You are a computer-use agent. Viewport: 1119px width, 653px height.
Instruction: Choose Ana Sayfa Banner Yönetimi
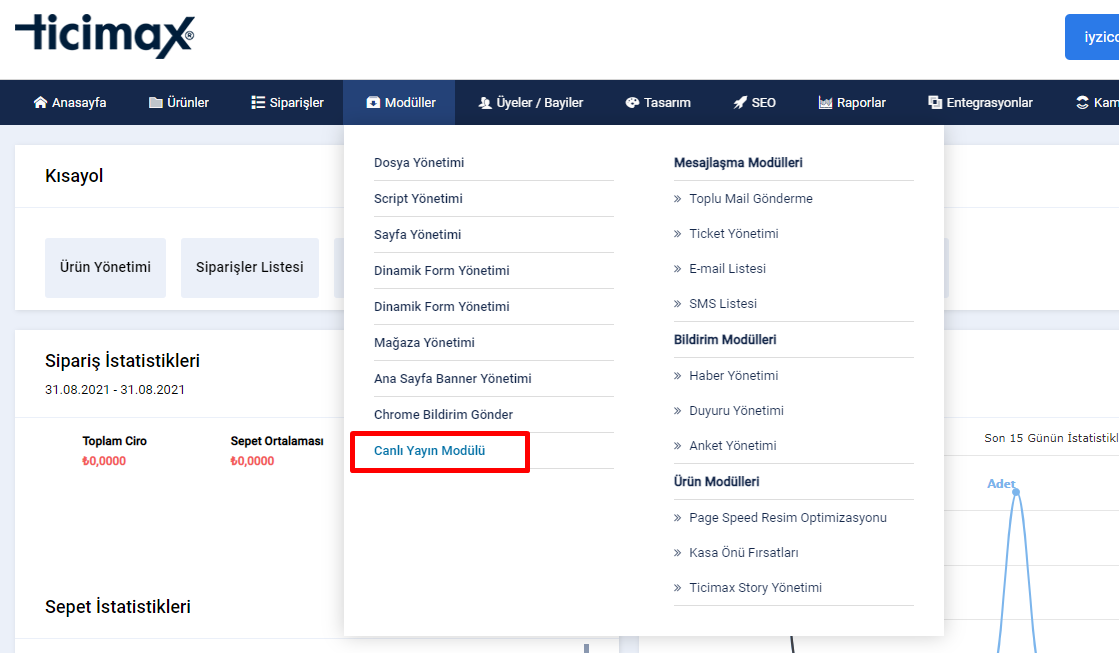tap(452, 378)
